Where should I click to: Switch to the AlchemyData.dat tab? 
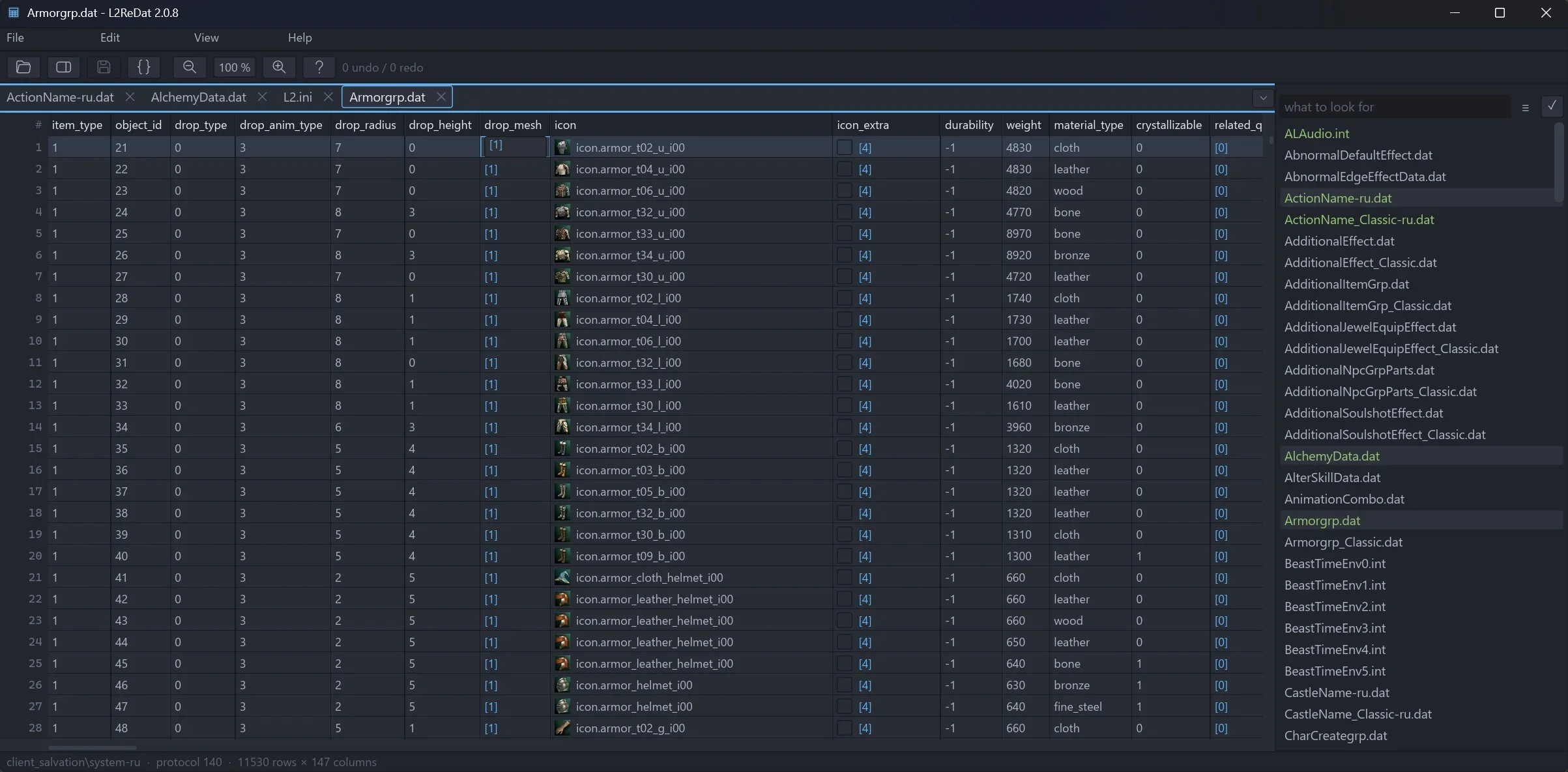[199, 97]
